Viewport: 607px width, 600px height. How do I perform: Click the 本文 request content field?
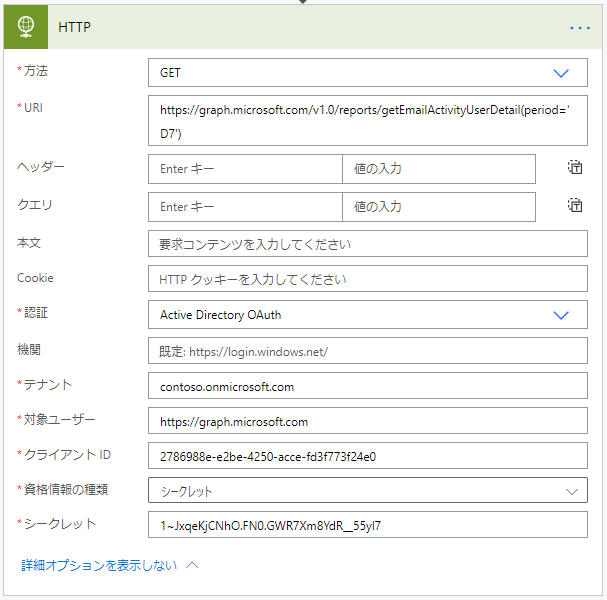pyautogui.click(x=368, y=244)
